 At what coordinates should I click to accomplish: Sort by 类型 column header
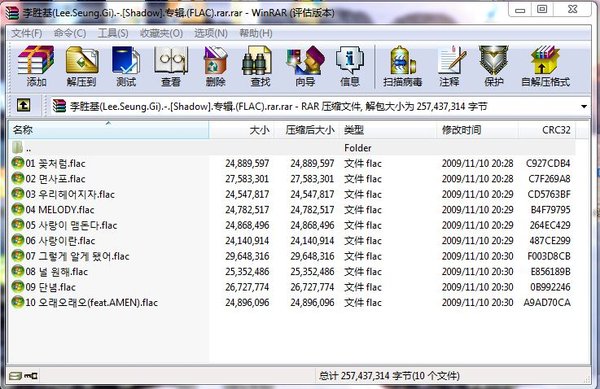pyautogui.click(x=388, y=130)
